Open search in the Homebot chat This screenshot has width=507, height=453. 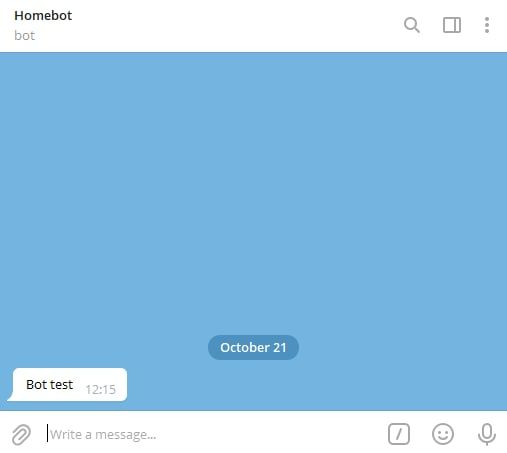pyautogui.click(x=412, y=25)
